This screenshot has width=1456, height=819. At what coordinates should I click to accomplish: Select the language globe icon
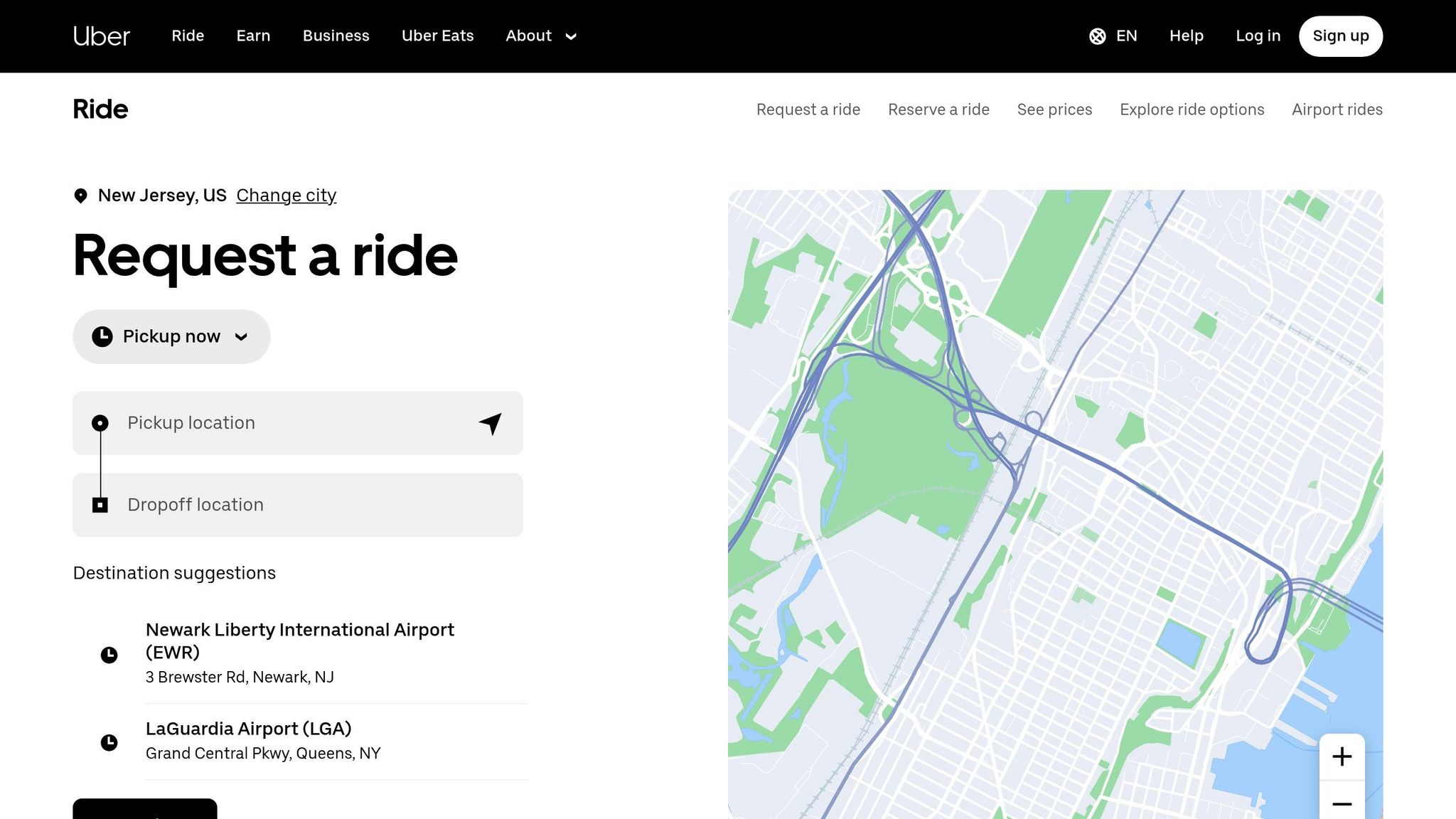tap(1098, 36)
